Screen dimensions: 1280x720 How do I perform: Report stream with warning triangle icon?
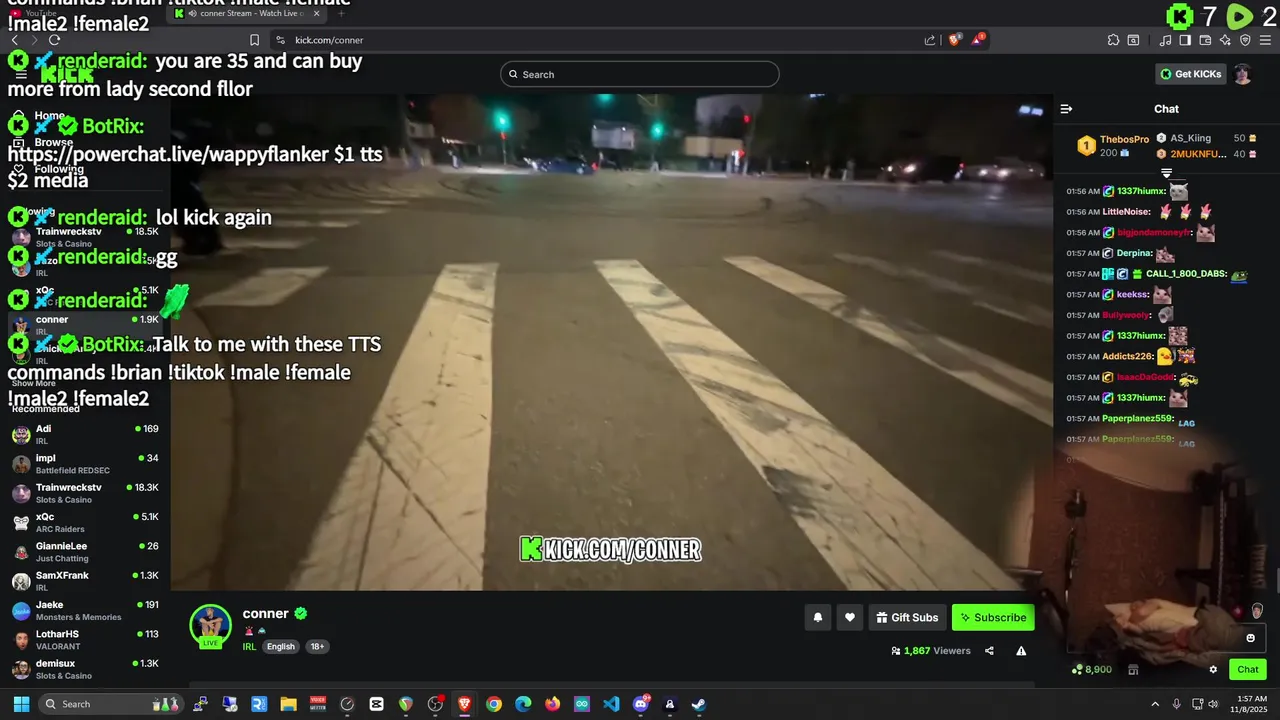point(1021,651)
